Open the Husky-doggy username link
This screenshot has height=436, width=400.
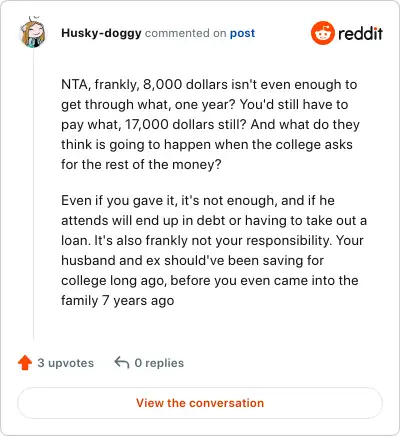click(x=101, y=33)
